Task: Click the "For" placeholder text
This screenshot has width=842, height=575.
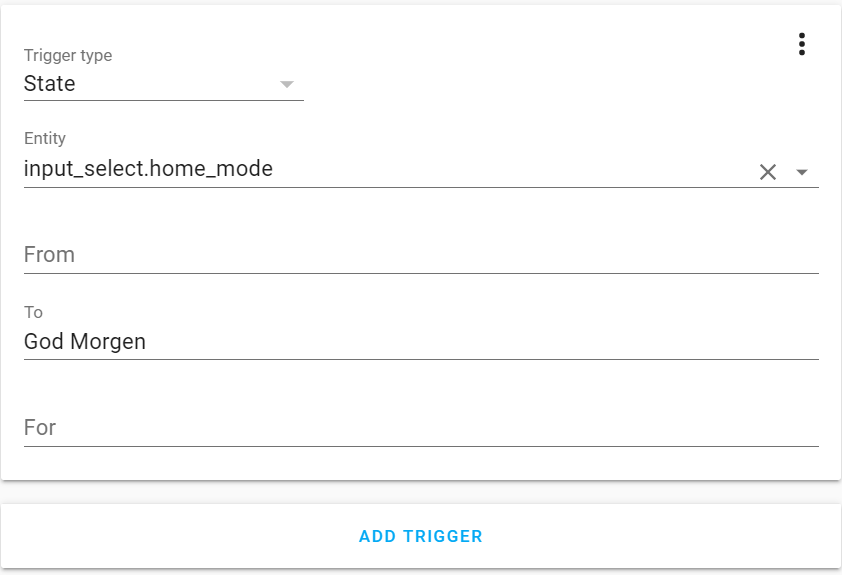Action: [x=40, y=428]
